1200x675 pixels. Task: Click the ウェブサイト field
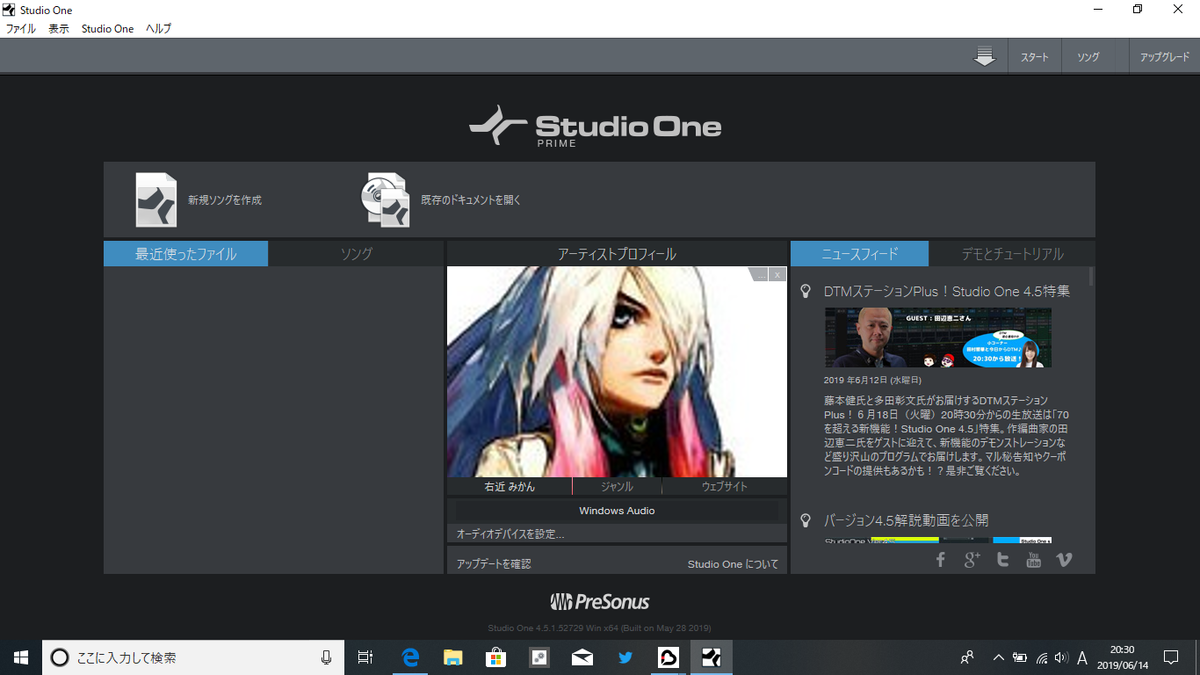(x=724, y=486)
